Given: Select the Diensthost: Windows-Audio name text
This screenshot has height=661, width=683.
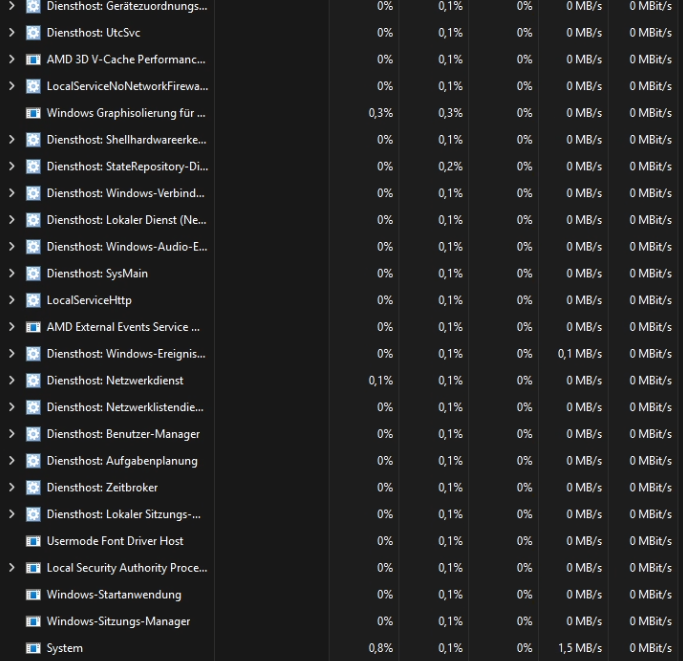Looking at the screenshot, I should [127, 247].
